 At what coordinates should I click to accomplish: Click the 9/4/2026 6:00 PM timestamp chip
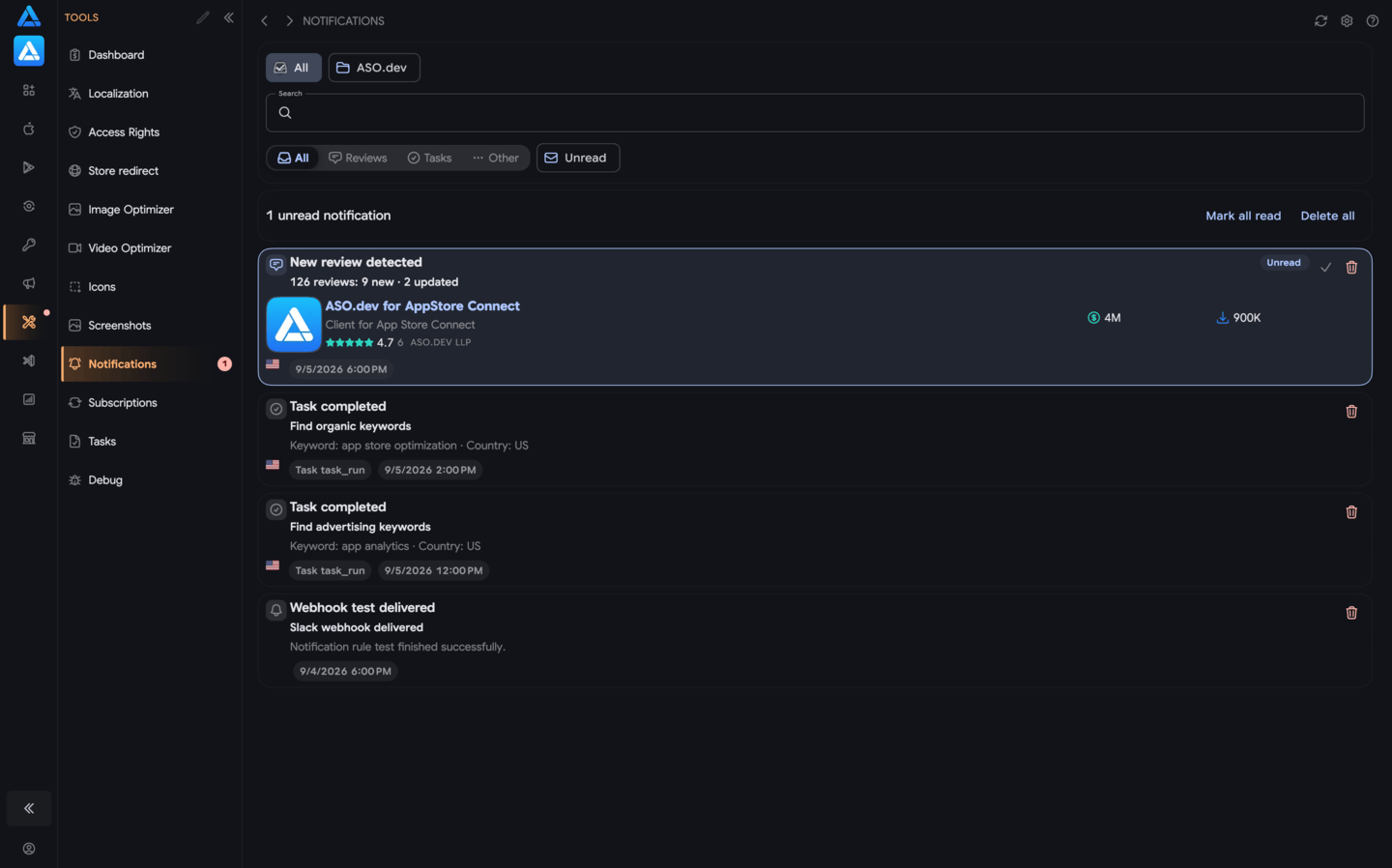[x=345, y=671]
